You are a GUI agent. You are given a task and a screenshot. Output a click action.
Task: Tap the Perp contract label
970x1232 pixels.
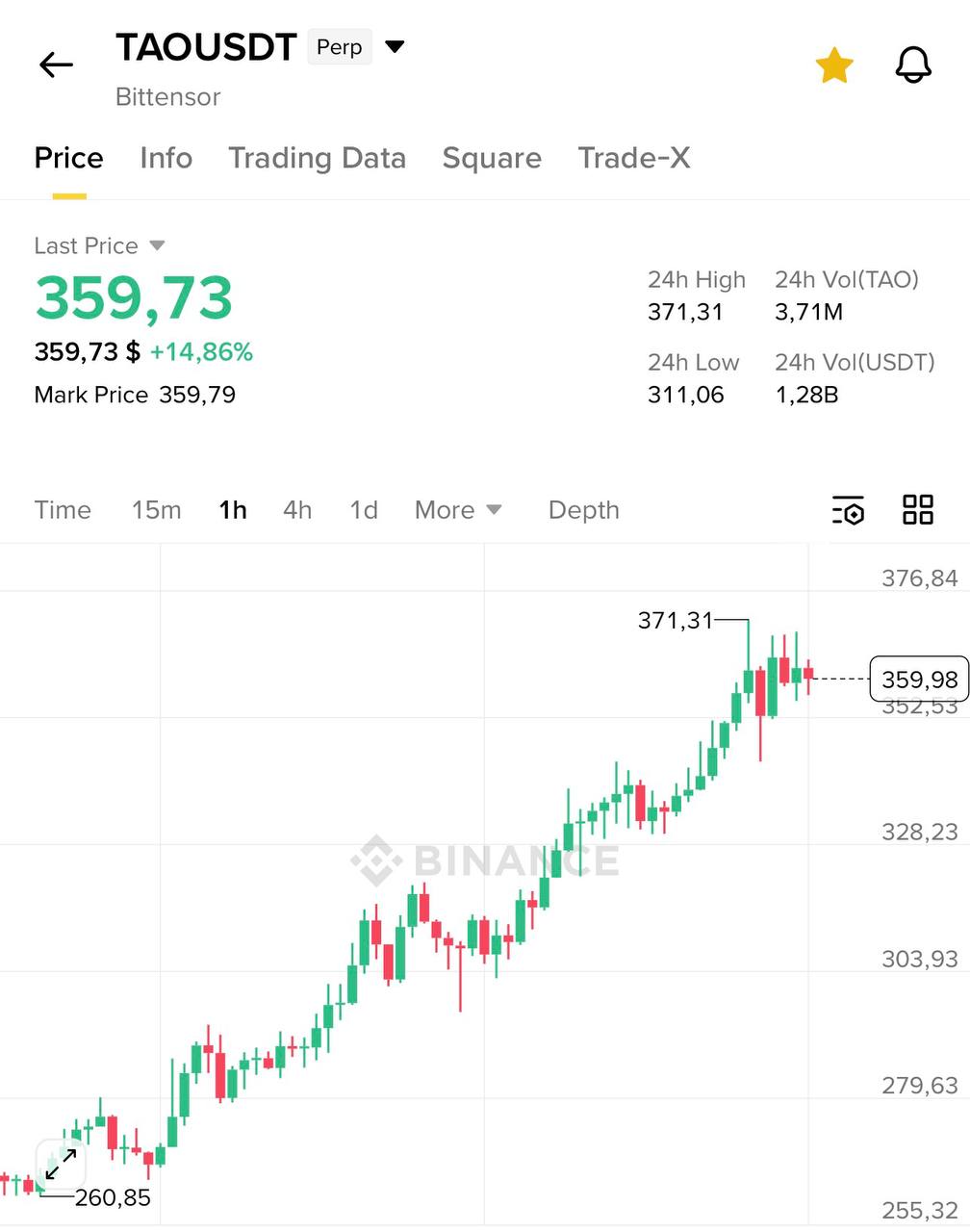(x=339, y=47)
